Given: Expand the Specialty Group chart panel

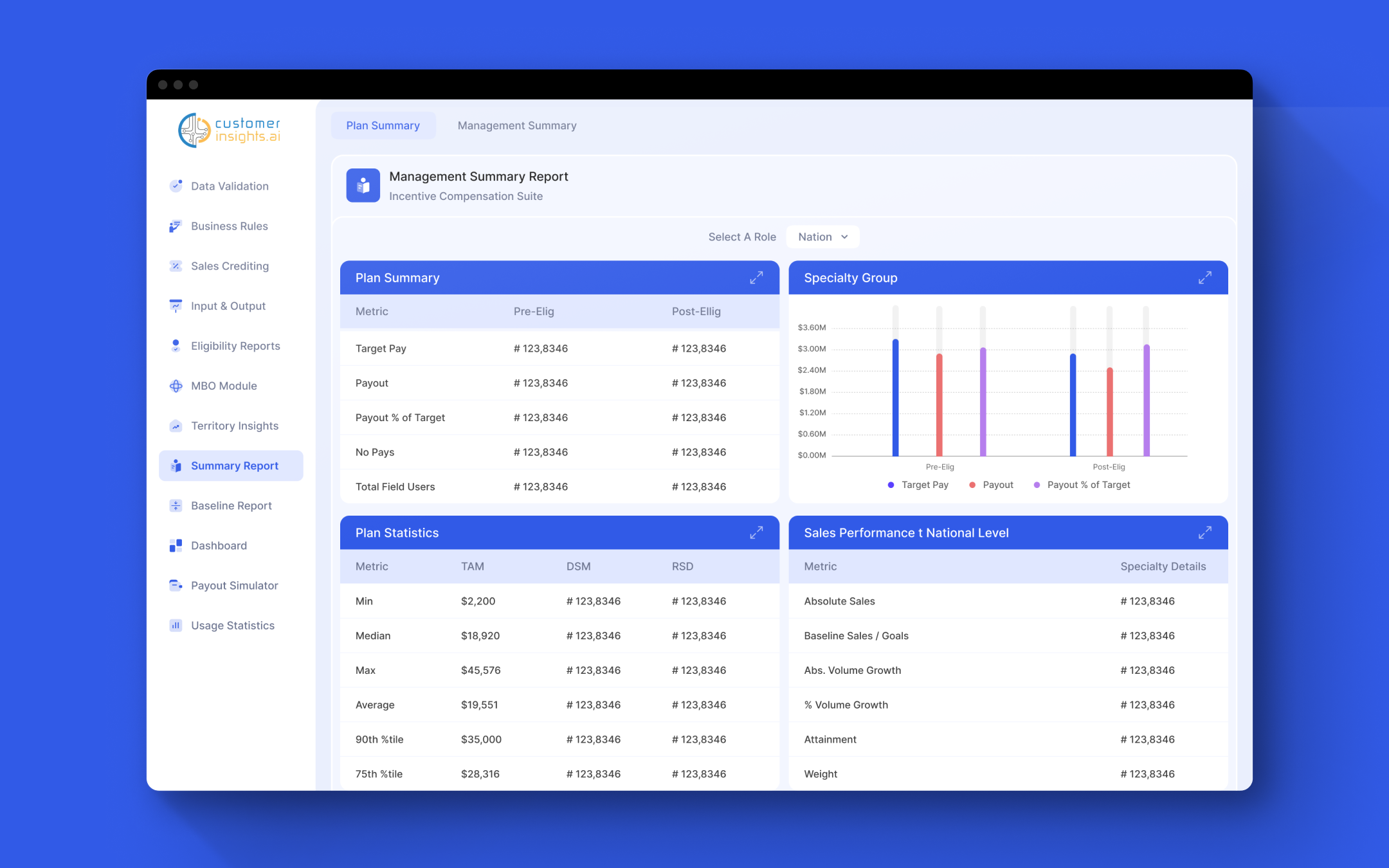Looking at the screenshot, I should (x=1204, y=278).
